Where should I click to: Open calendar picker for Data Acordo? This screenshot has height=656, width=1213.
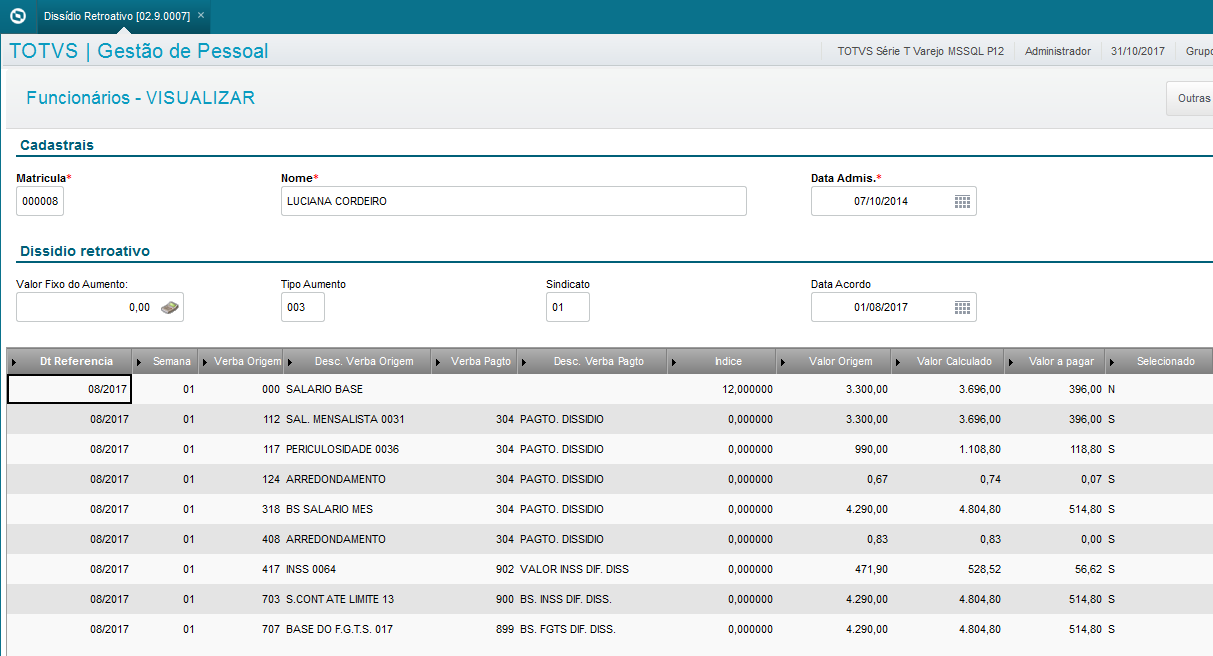(962, 307)
